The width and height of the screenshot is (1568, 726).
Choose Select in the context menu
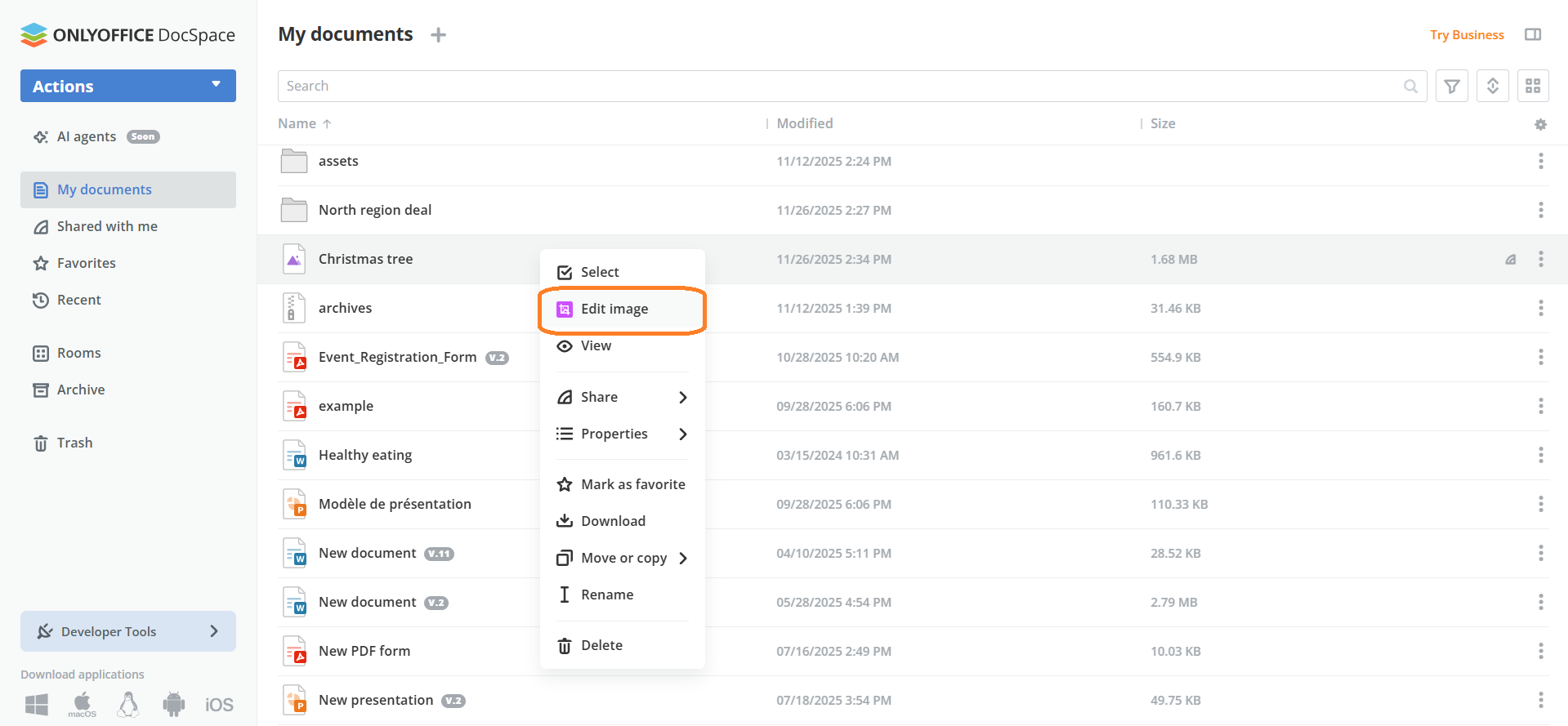point(623,272)
